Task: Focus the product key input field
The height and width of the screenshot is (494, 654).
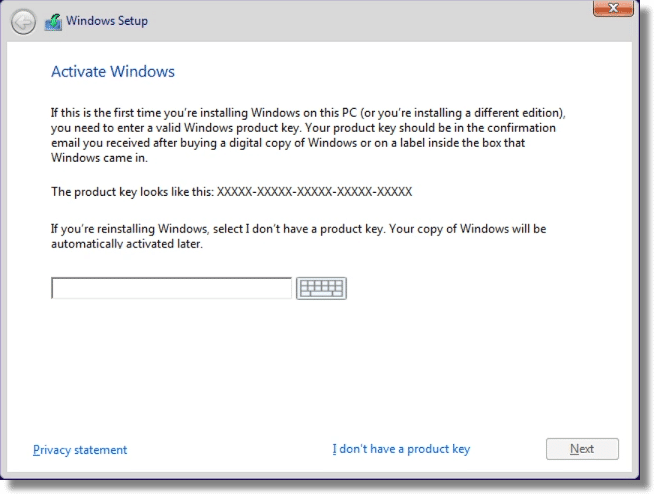Action: click(171, 288)
